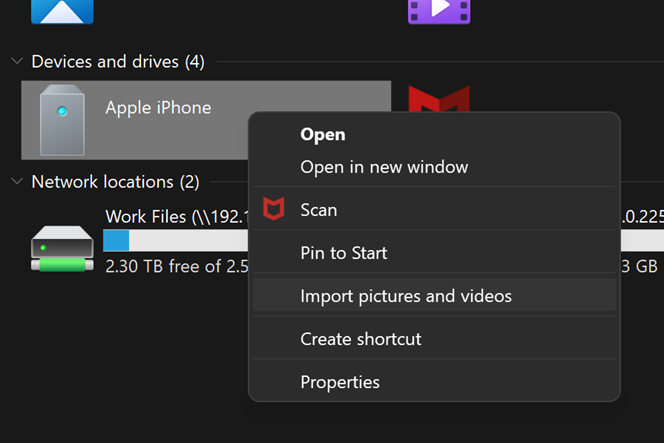Open Properties from the context menu

(434, 382)
